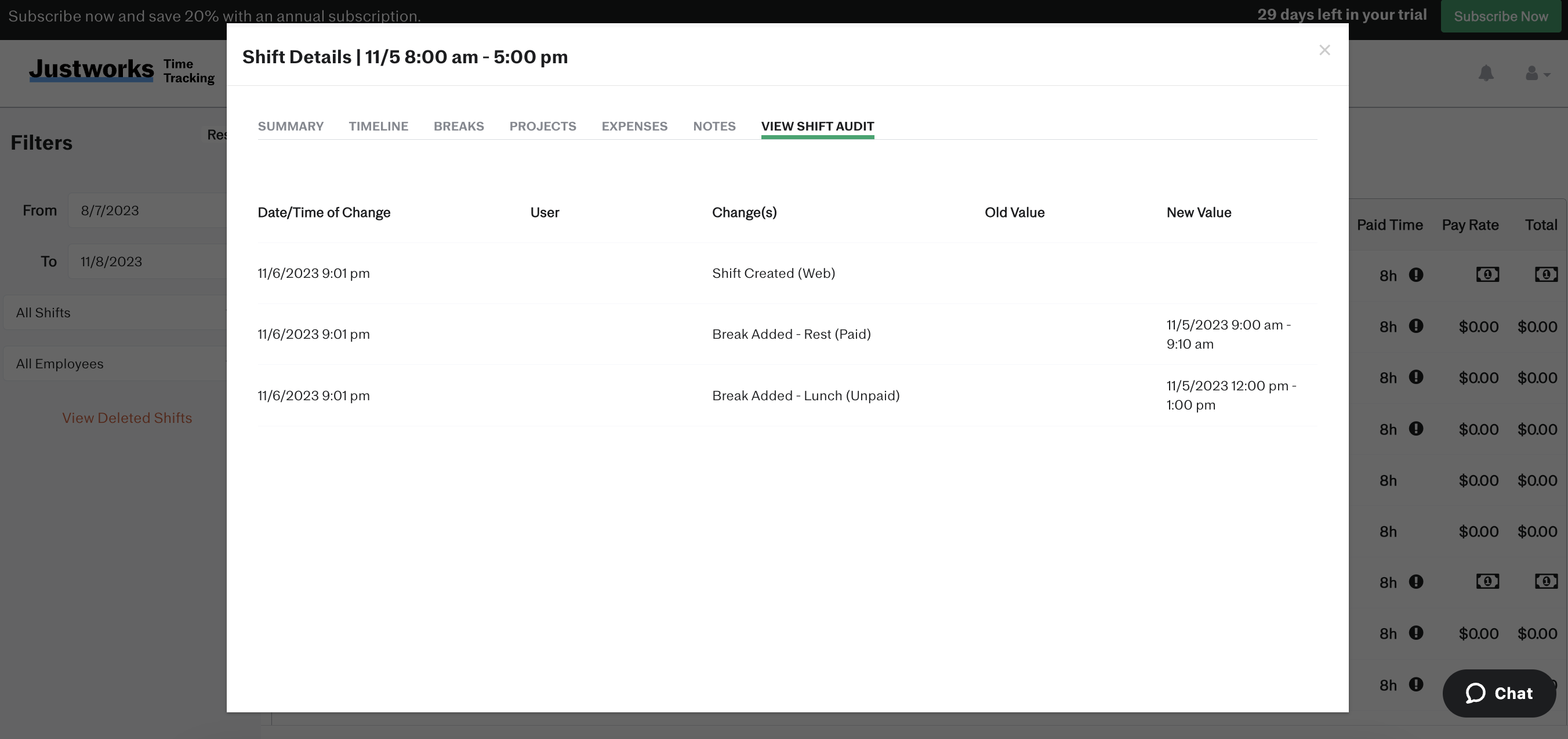
Task: Click the 29 days left in your trial text
Action: (1342, 15)
